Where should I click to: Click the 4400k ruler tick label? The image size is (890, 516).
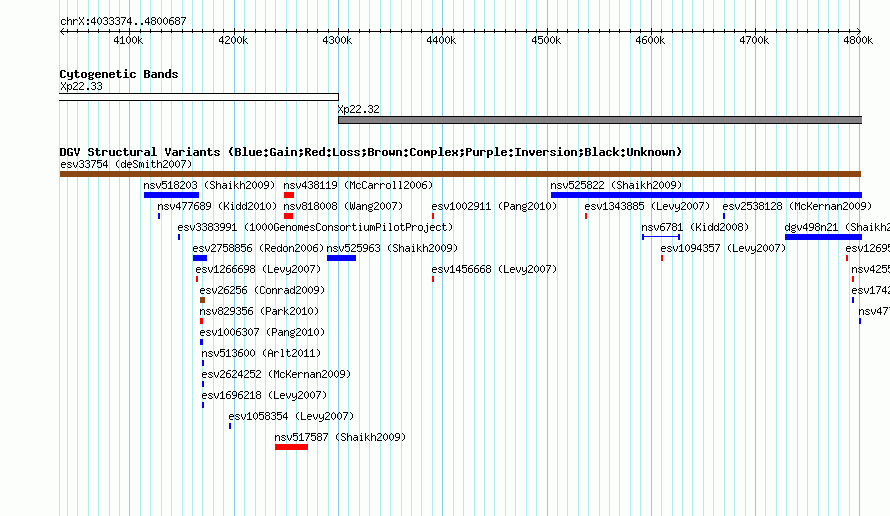pyautogui.click(x=441, y=40)
